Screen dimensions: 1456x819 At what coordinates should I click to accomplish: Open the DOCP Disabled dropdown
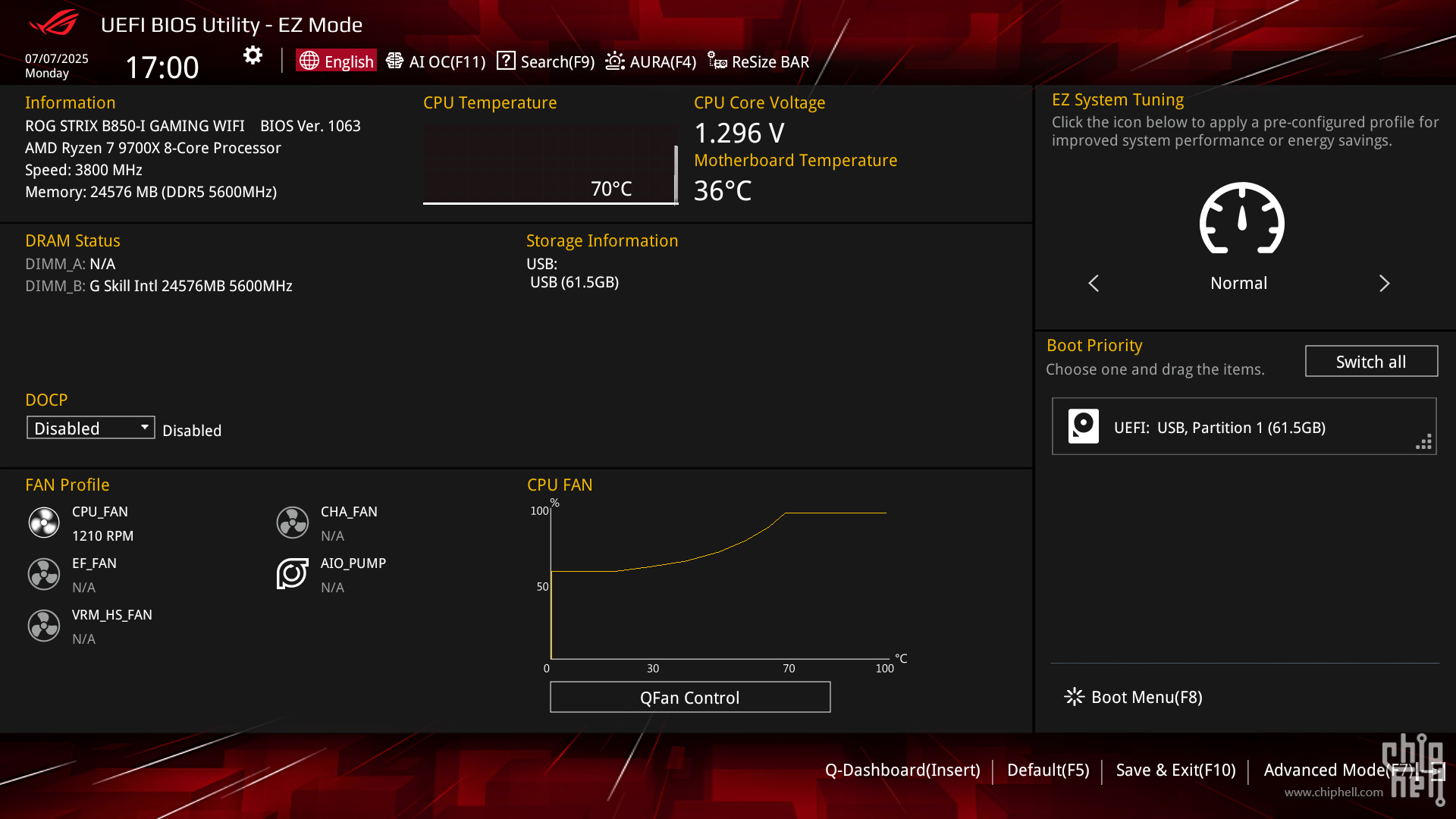(x=91, y=428)
